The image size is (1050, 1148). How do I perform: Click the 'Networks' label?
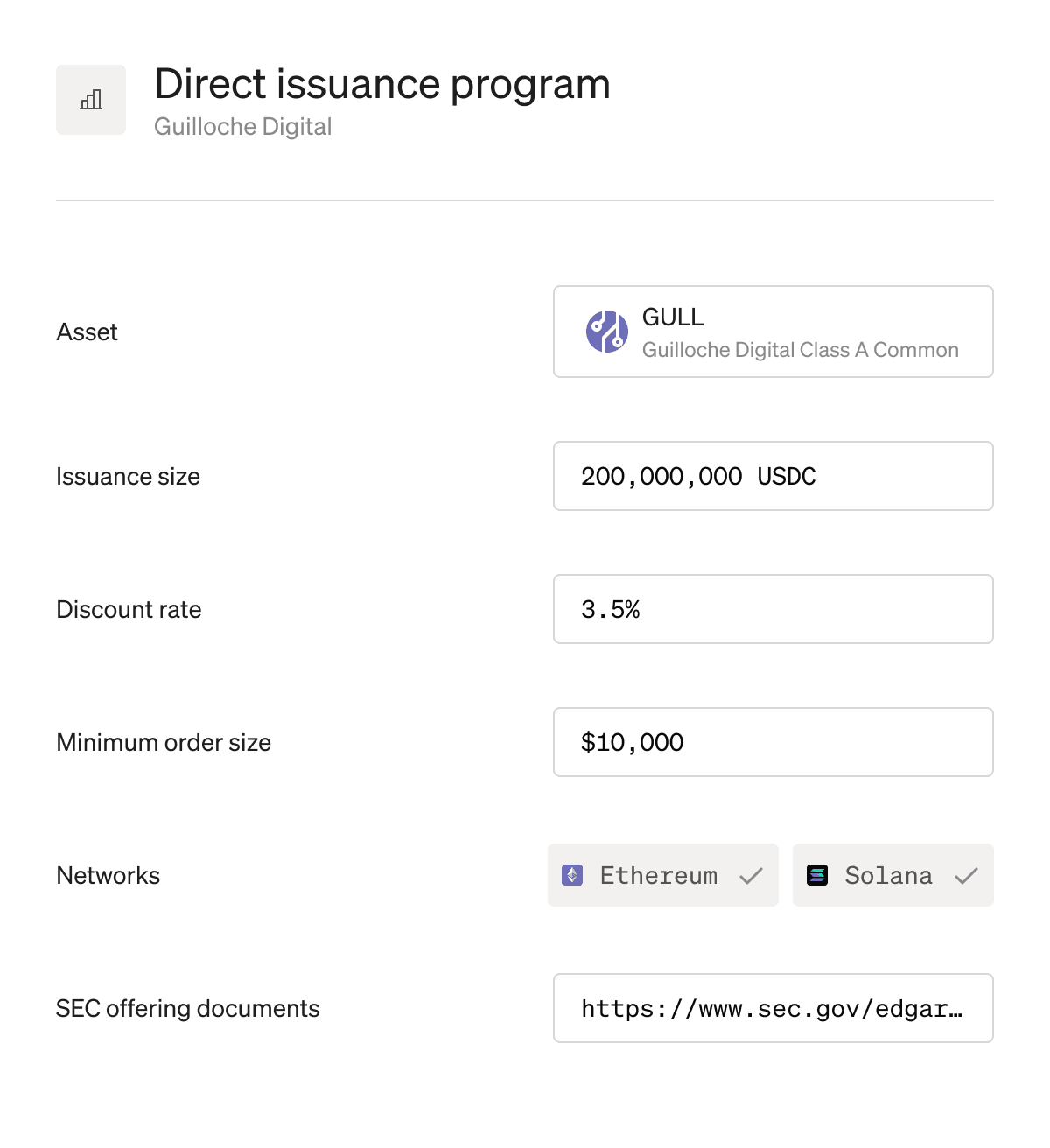click(x=108, y=875)
